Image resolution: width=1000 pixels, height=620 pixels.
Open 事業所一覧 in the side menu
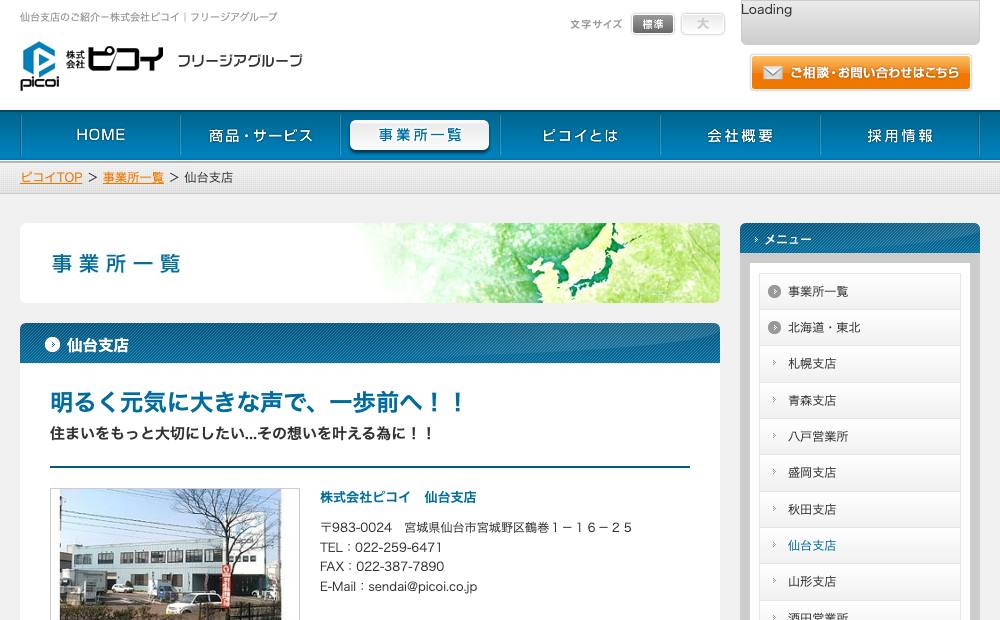pyautogui.click(x=860, y=292)
